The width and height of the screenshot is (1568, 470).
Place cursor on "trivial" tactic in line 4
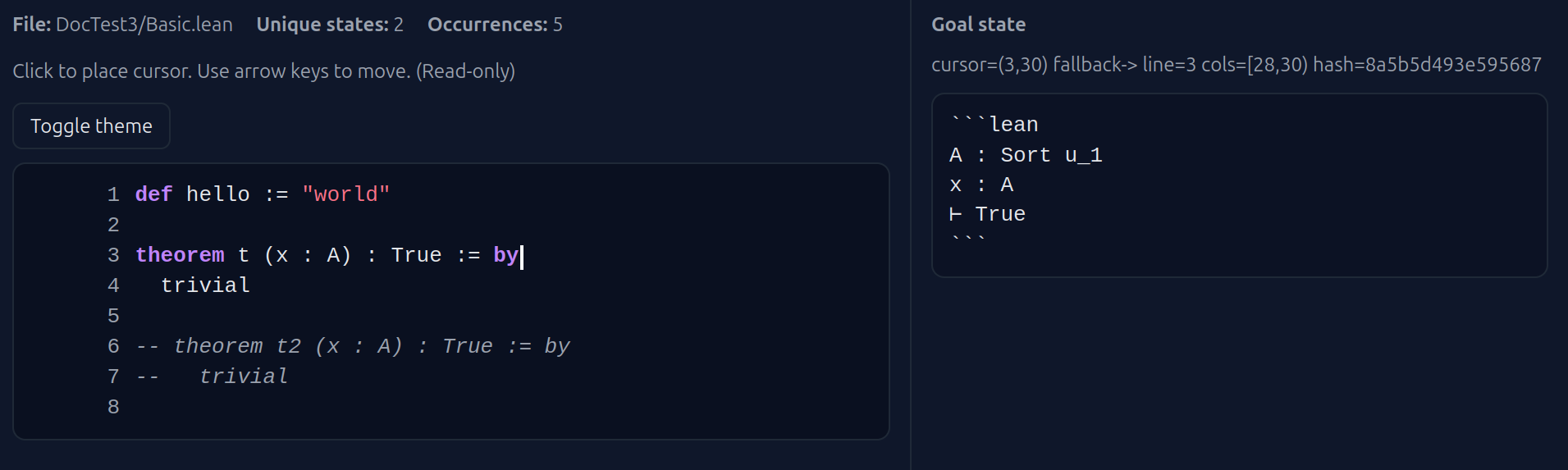[205, 285]
